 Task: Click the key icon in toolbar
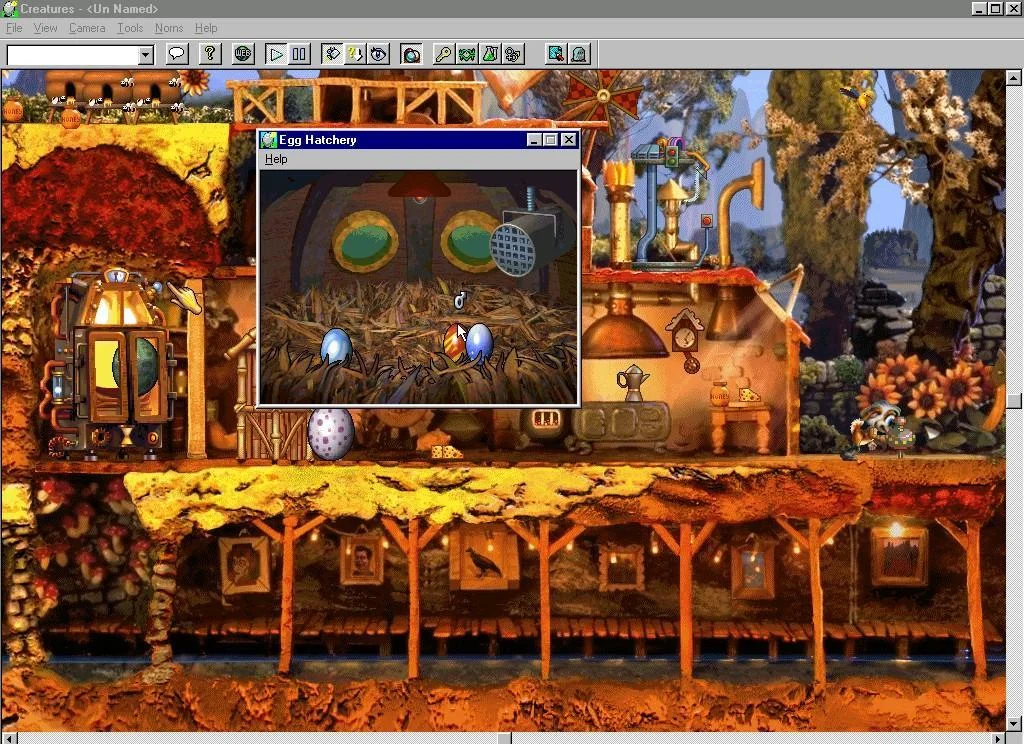443,54
